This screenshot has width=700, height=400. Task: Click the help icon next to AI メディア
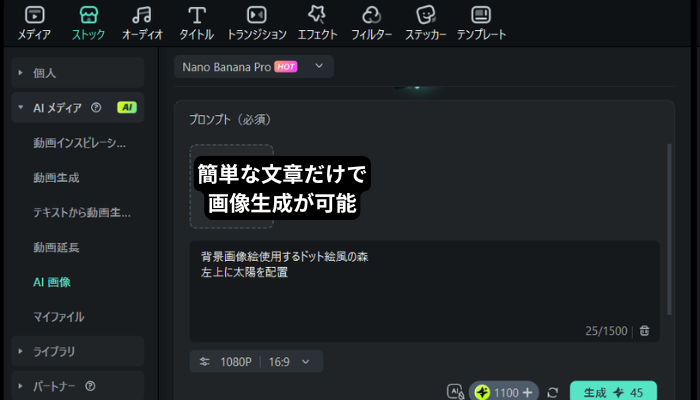pyautogui.click(x=96, y=108)
